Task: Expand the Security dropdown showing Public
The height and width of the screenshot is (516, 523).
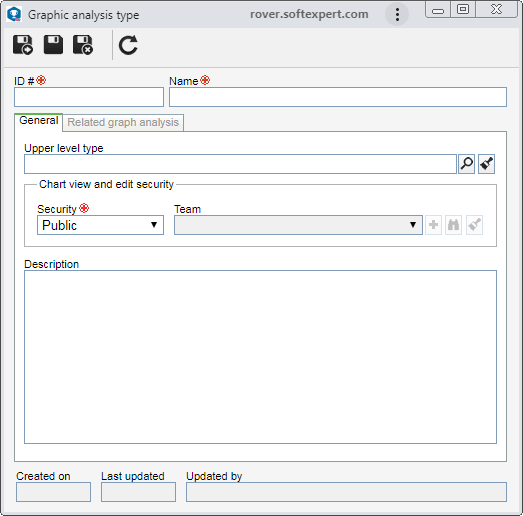Action: pos(100,225)
